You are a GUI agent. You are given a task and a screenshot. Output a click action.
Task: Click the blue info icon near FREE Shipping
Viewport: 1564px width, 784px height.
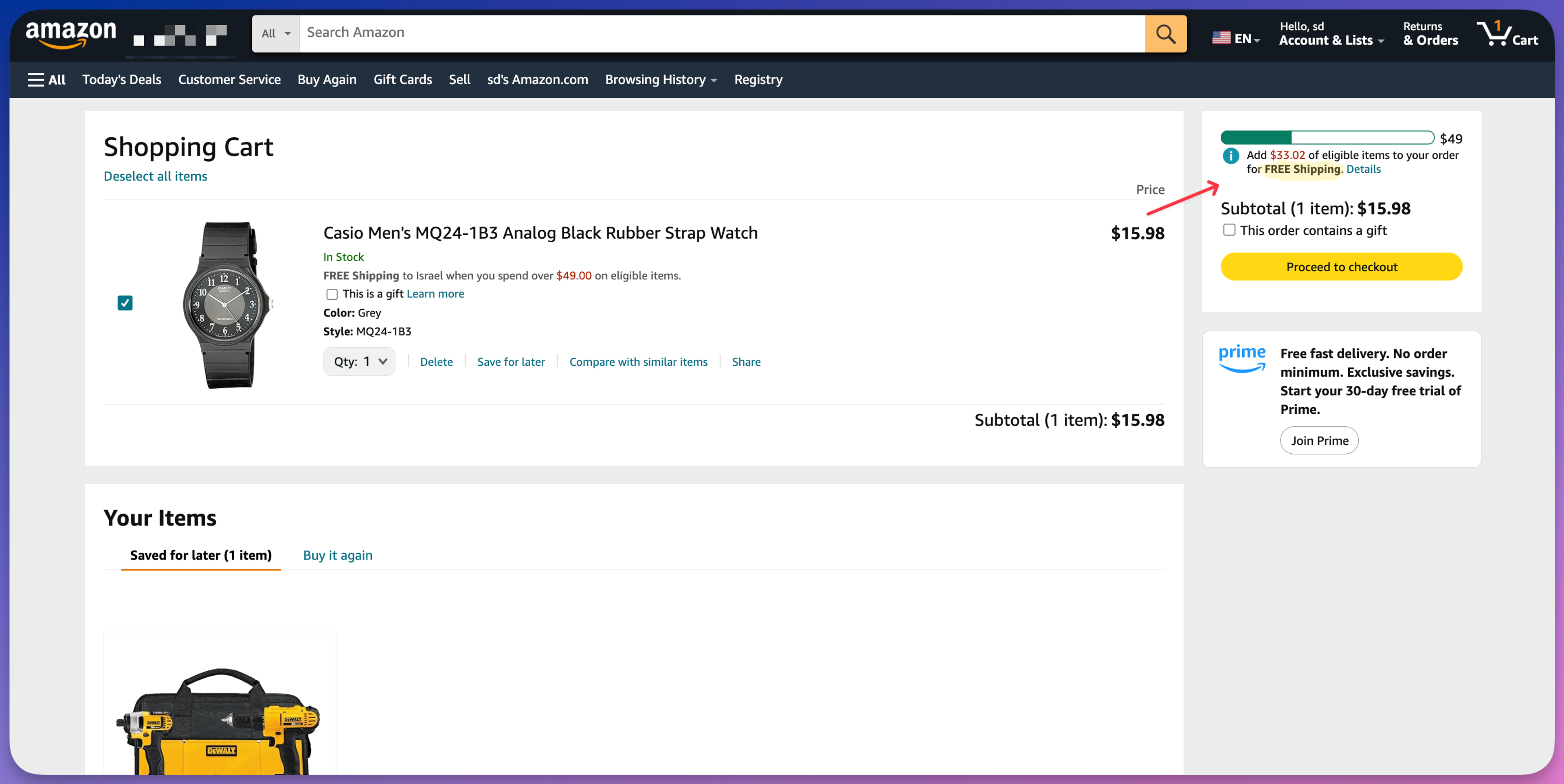[1231, 156]
